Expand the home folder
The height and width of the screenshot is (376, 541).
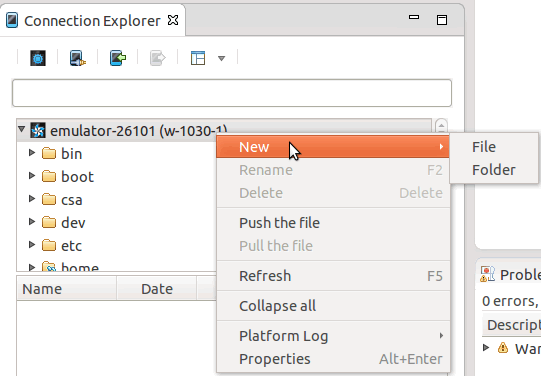point(32,267)
